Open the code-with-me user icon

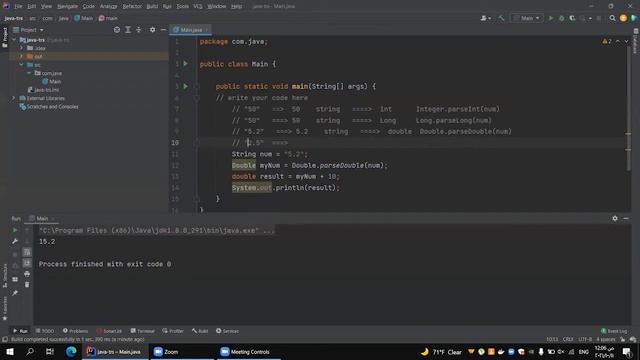coord(485,18)
